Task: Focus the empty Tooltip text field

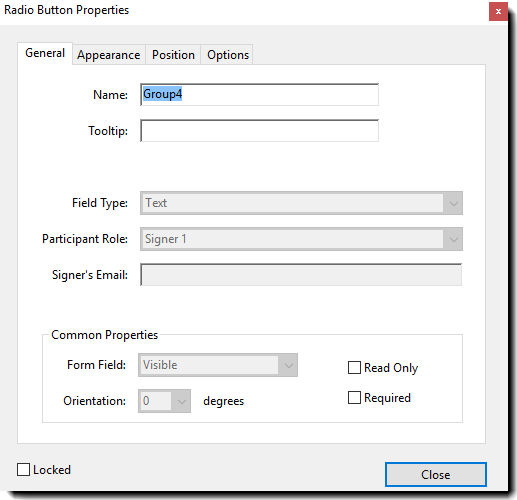Action: [259, 131]
